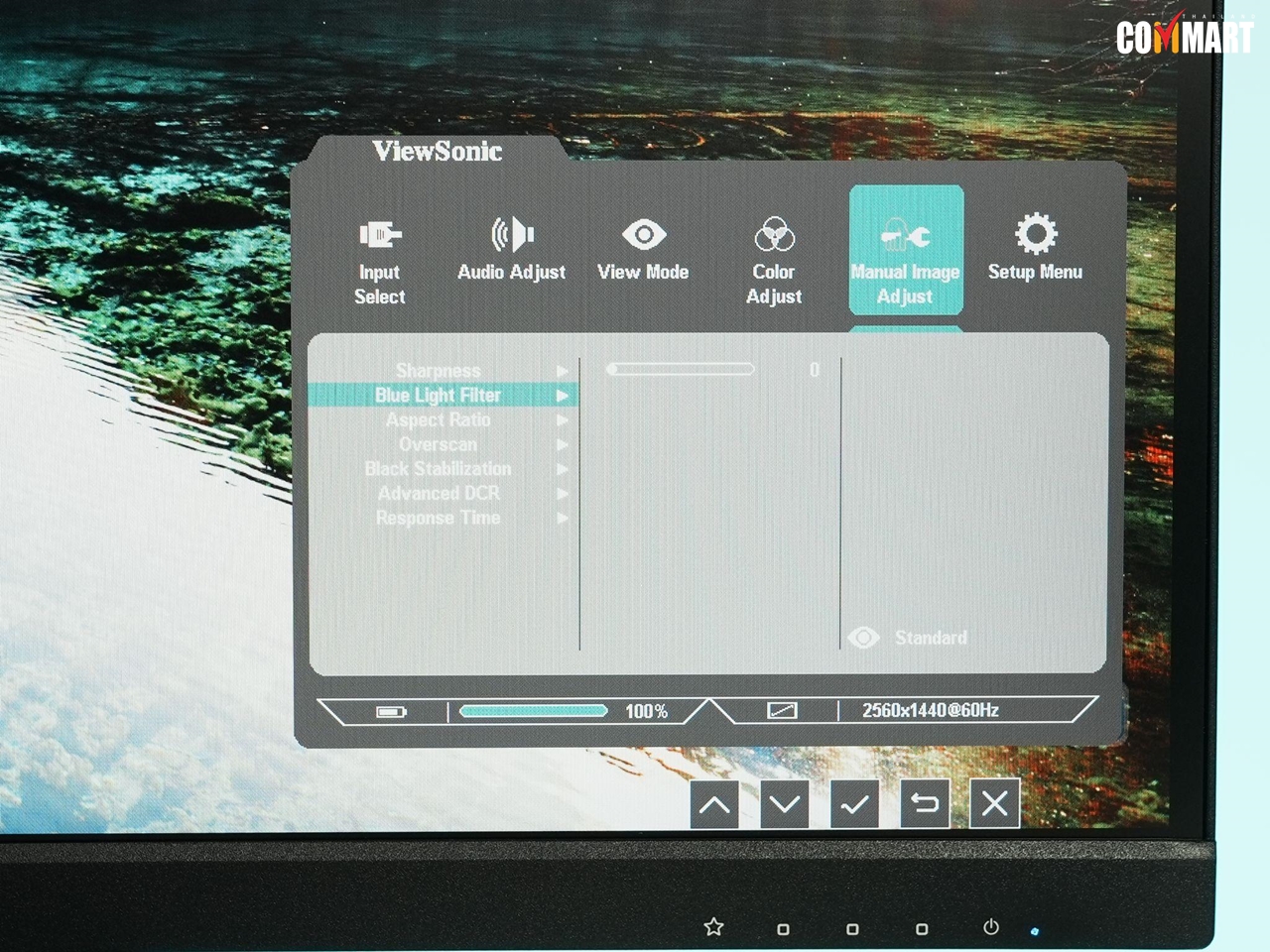Image resolution: width=1270 pixels, height=952 pixels.
Task: Select the Input Select plug icon
Action: 380,235
